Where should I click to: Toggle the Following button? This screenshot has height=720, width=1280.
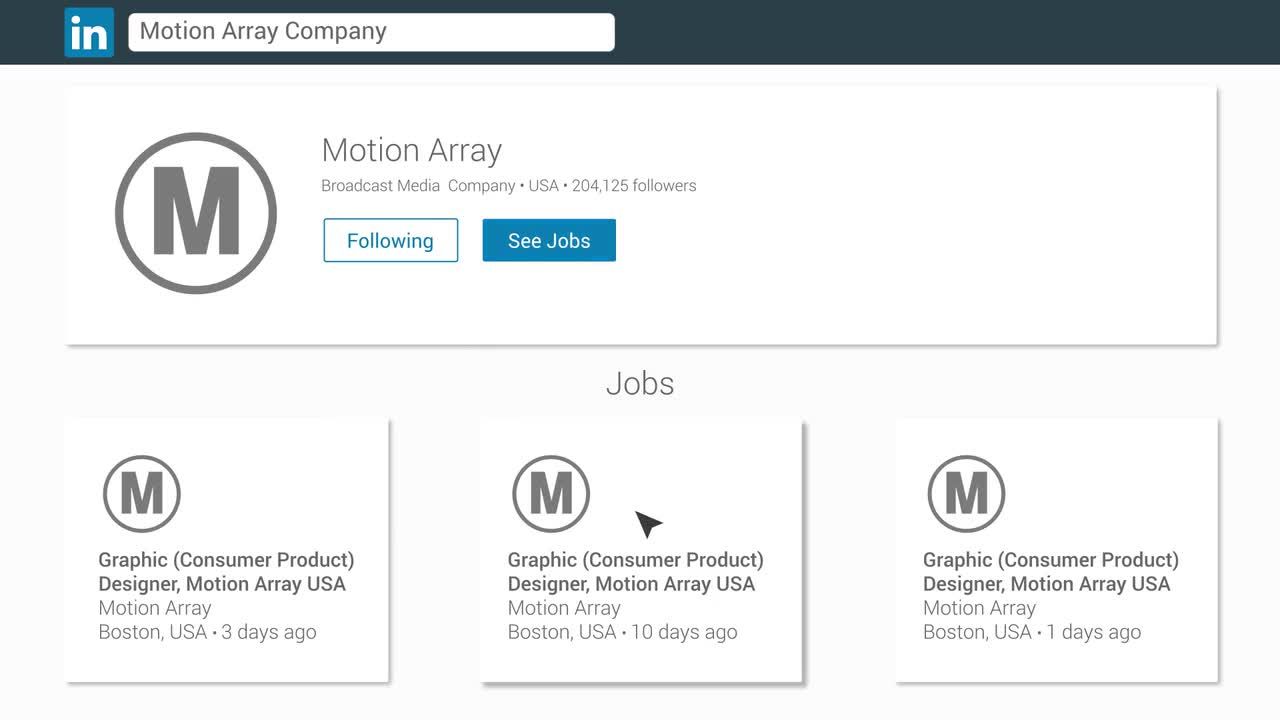pyautogui.click(x=390, y=241)
